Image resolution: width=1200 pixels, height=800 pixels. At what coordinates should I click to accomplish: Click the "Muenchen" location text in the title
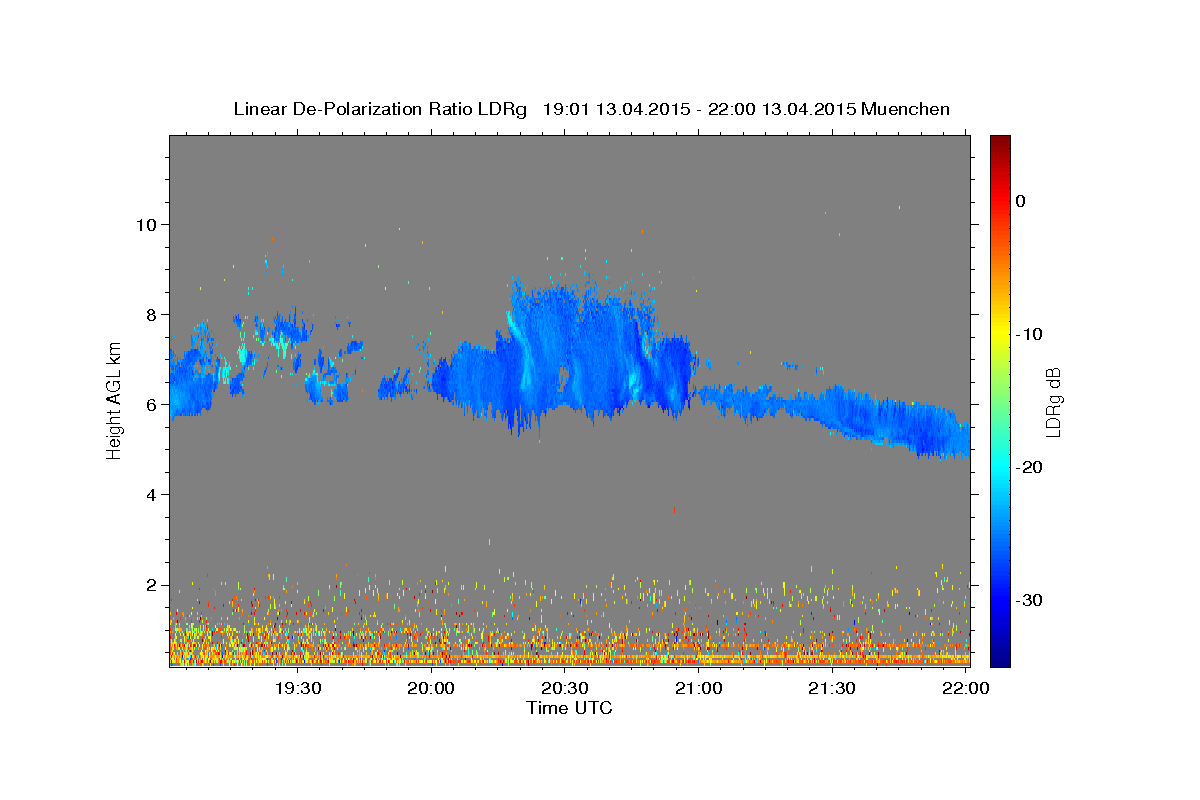(x=905, y=109)
